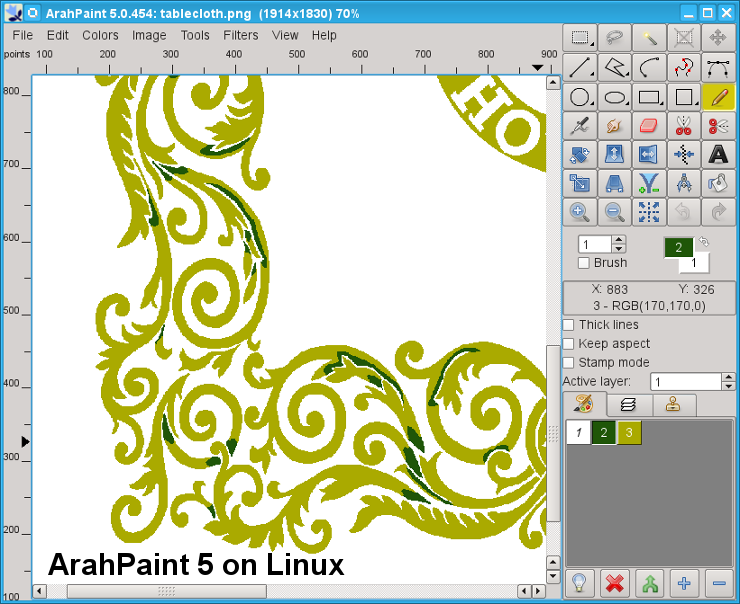Select the highlighted pencil tool
The image size is (740, 604).
(718, 97)
